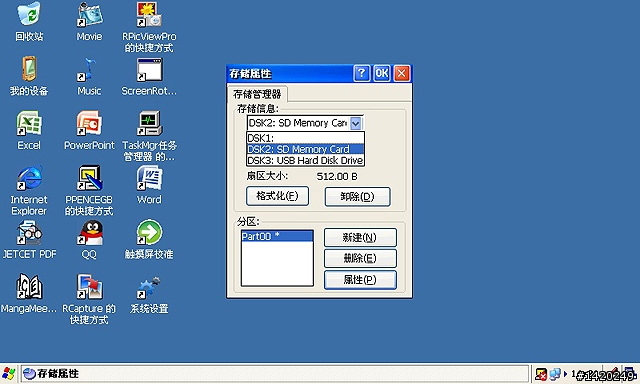Screen dimensions: 640x384
Task: Click the help question mark button
Action: (362, 73)
